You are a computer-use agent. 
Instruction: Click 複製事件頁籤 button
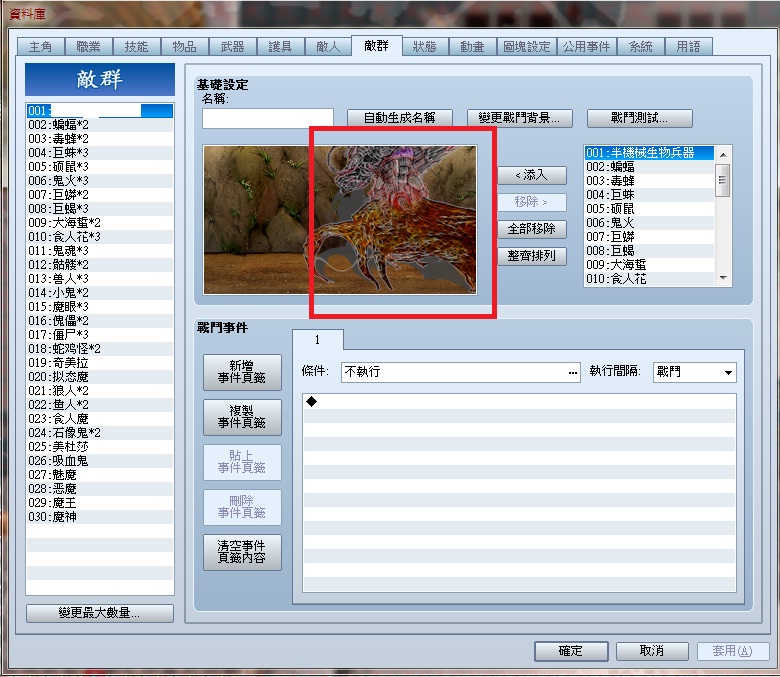point(242,417)
